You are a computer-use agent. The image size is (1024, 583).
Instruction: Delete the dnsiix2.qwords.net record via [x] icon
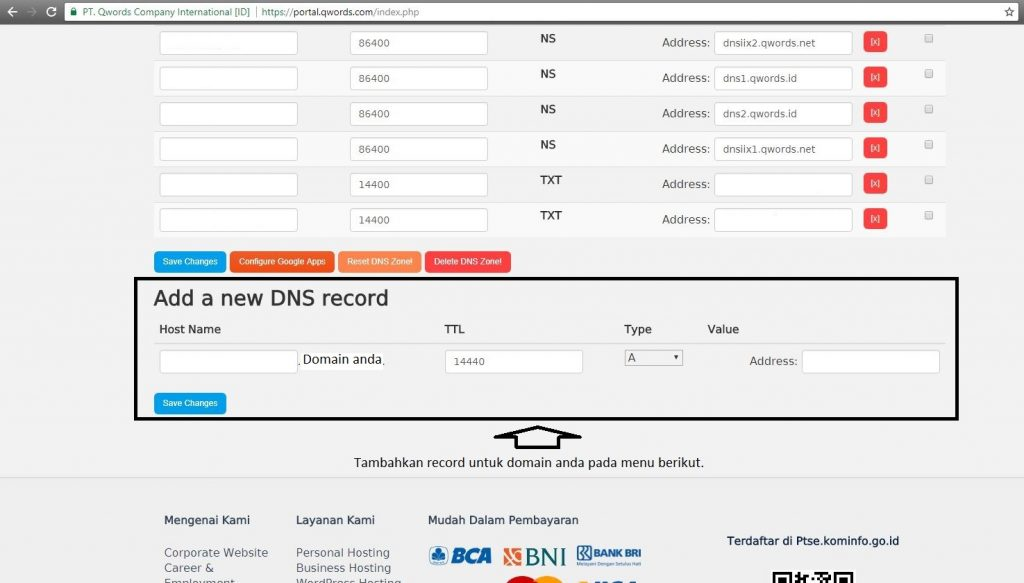(875, 41)
